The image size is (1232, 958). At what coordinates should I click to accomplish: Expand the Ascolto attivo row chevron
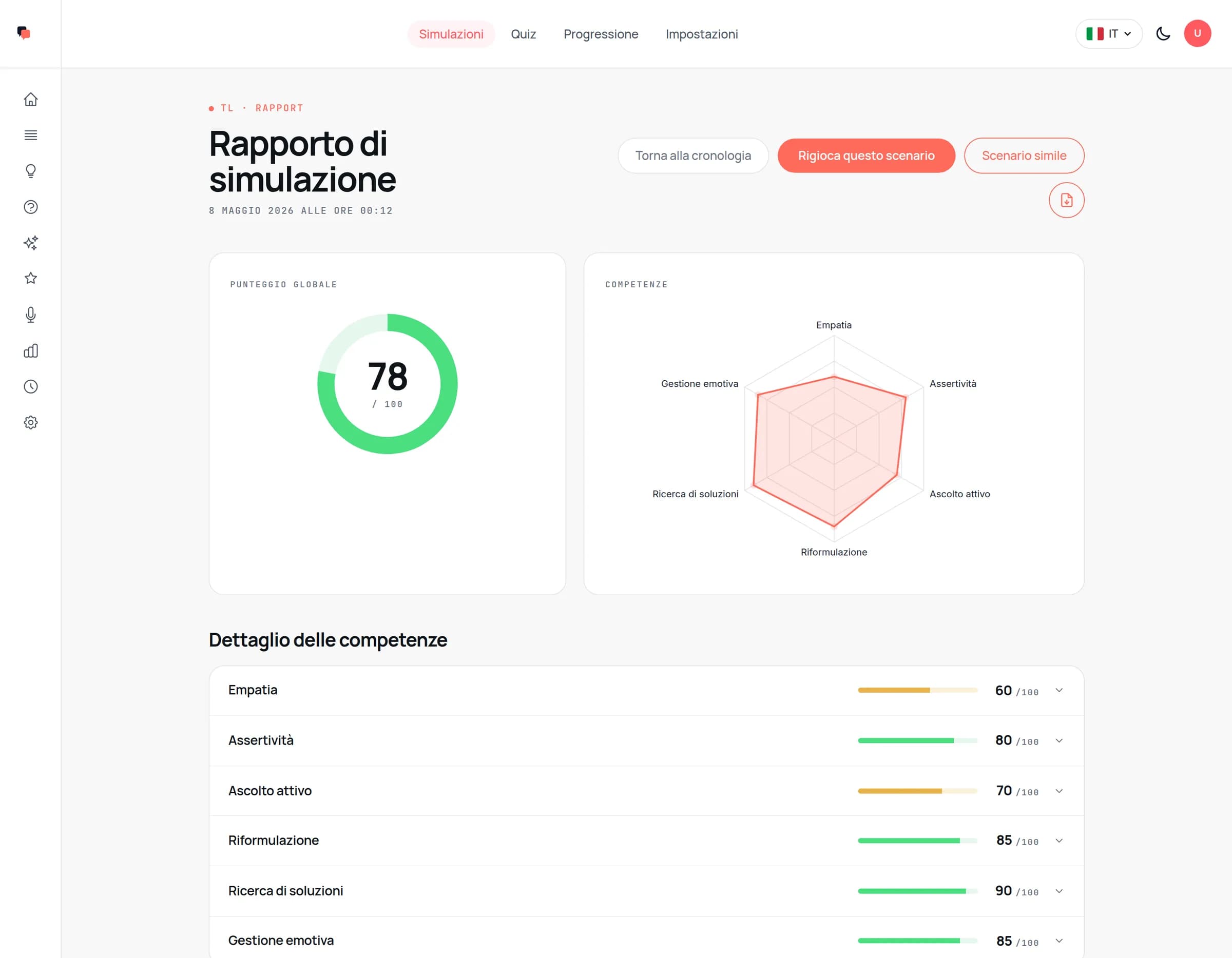coord(1059,791)
